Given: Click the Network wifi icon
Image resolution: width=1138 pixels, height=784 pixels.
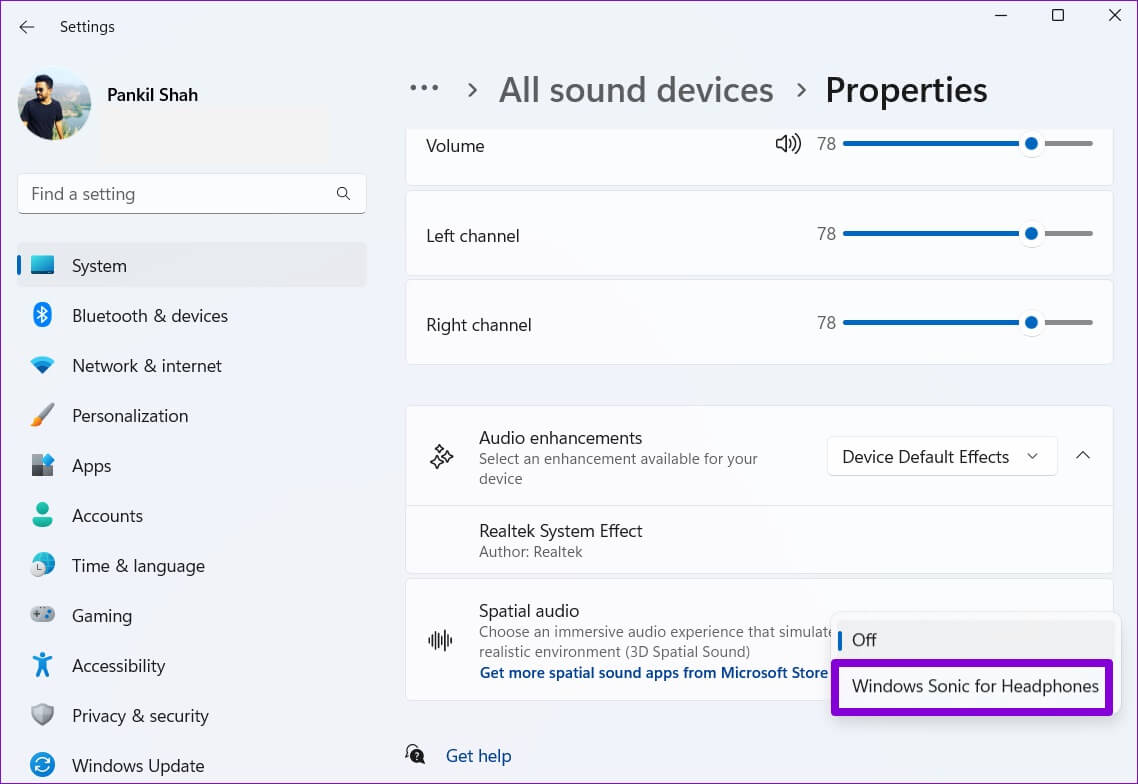Looking at the screenshot, I should tap(42, 365).
